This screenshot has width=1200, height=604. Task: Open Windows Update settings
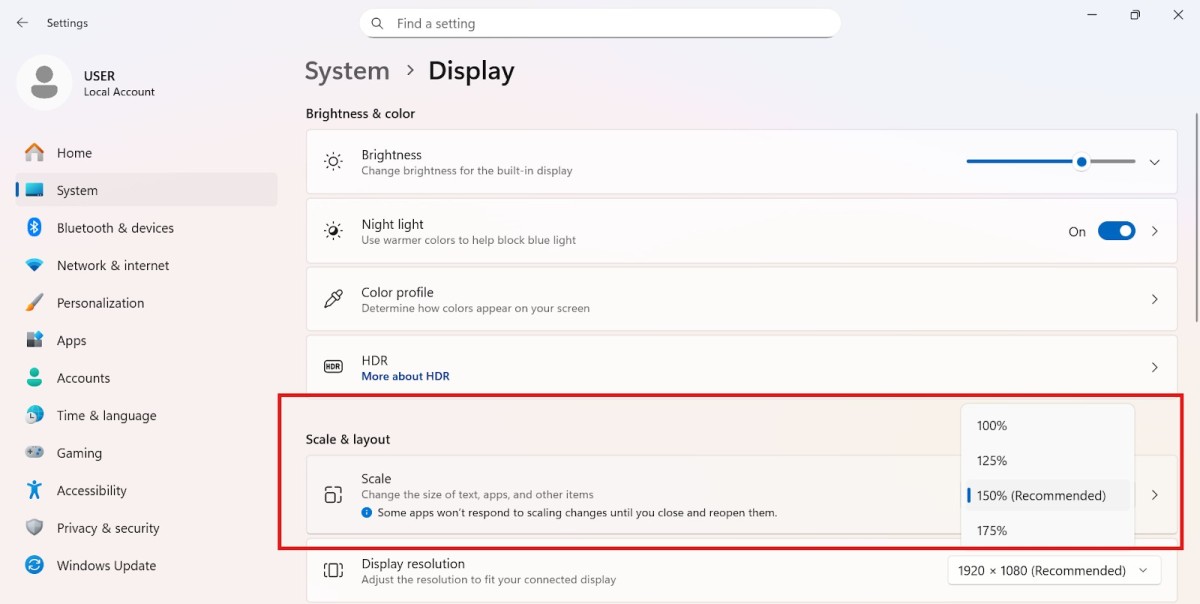pos(103,565)
